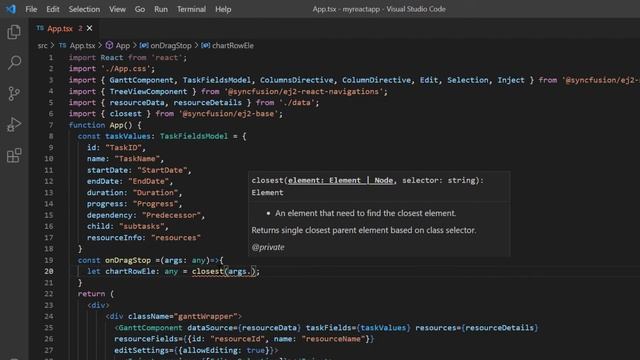Click the App.tsx breadcrumb segment
Image resolution: width=640 pixels, height=360 pixels.
coord(82,45)
